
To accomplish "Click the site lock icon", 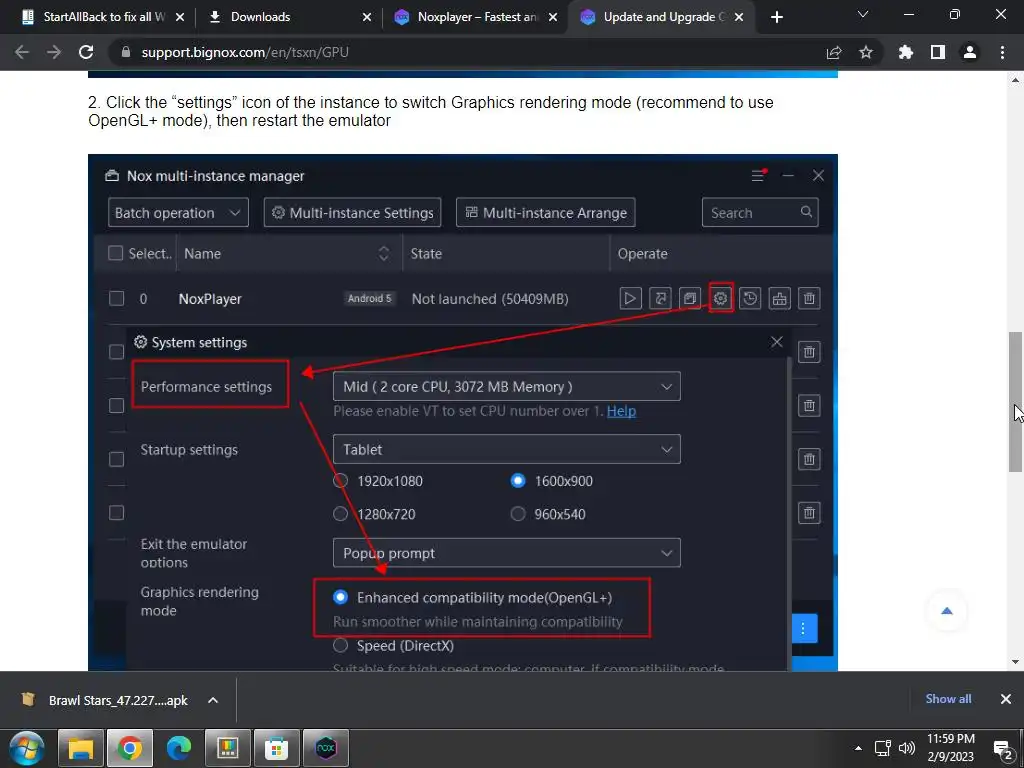I will coord(126,52).
